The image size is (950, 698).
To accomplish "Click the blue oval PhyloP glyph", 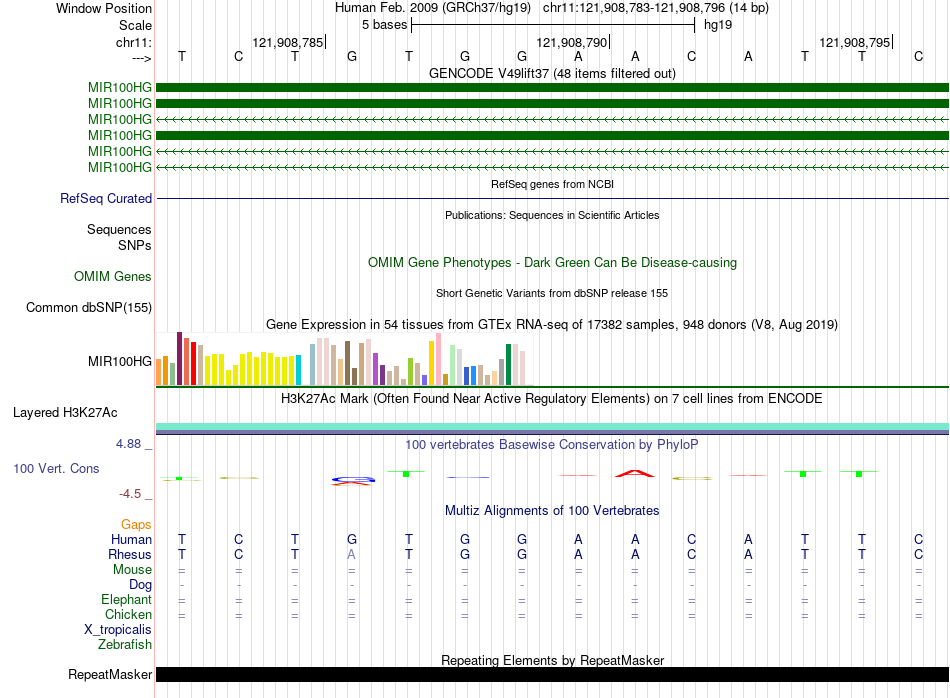I will tap(353, 480).
